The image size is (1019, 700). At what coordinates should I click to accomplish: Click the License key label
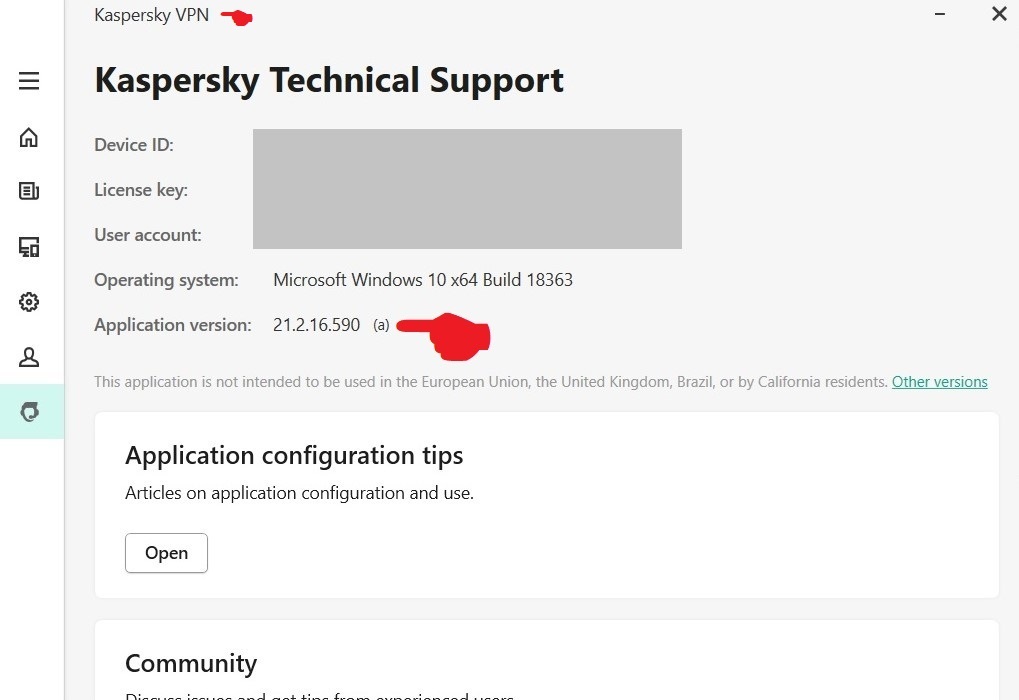(x=141, y=190)
